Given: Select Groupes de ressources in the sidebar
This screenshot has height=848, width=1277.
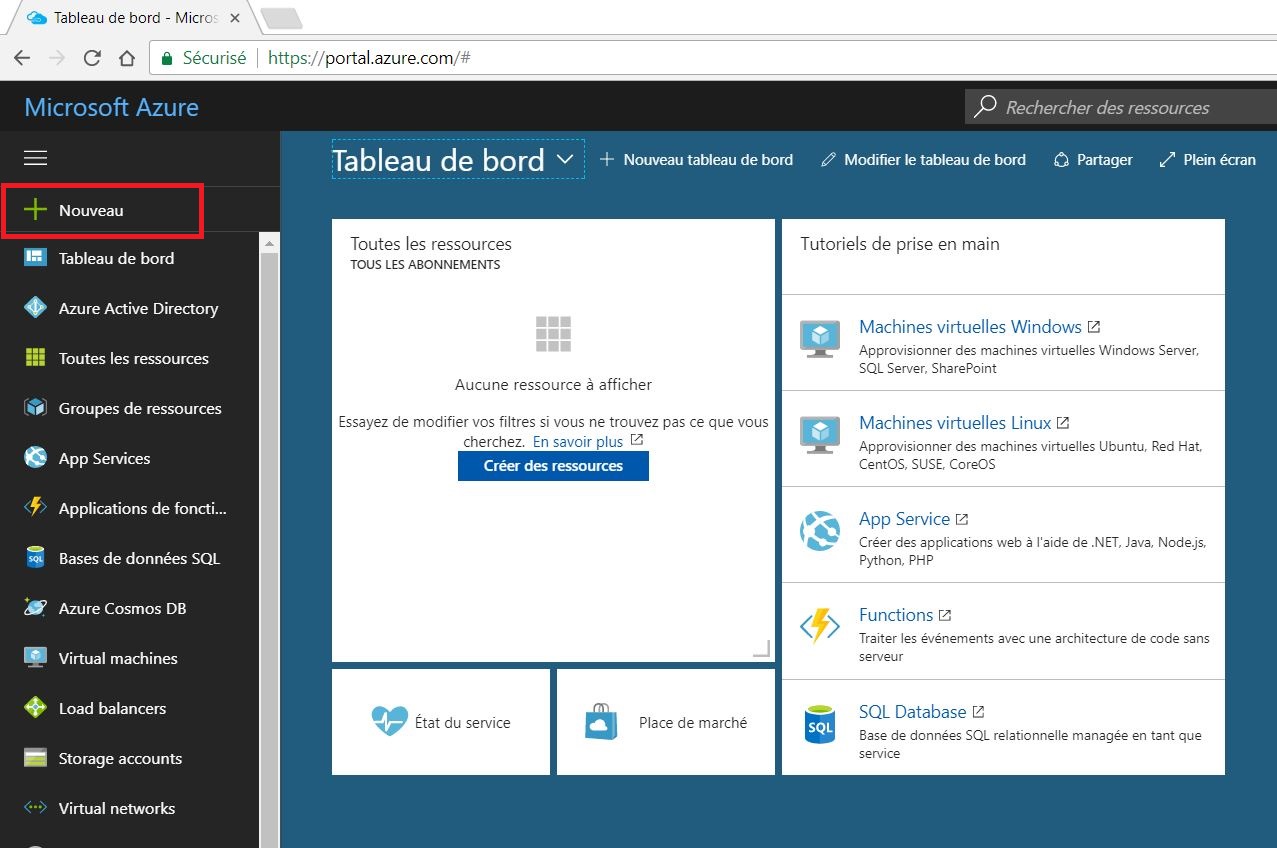Looking at the screenshot, I should 139,408.
